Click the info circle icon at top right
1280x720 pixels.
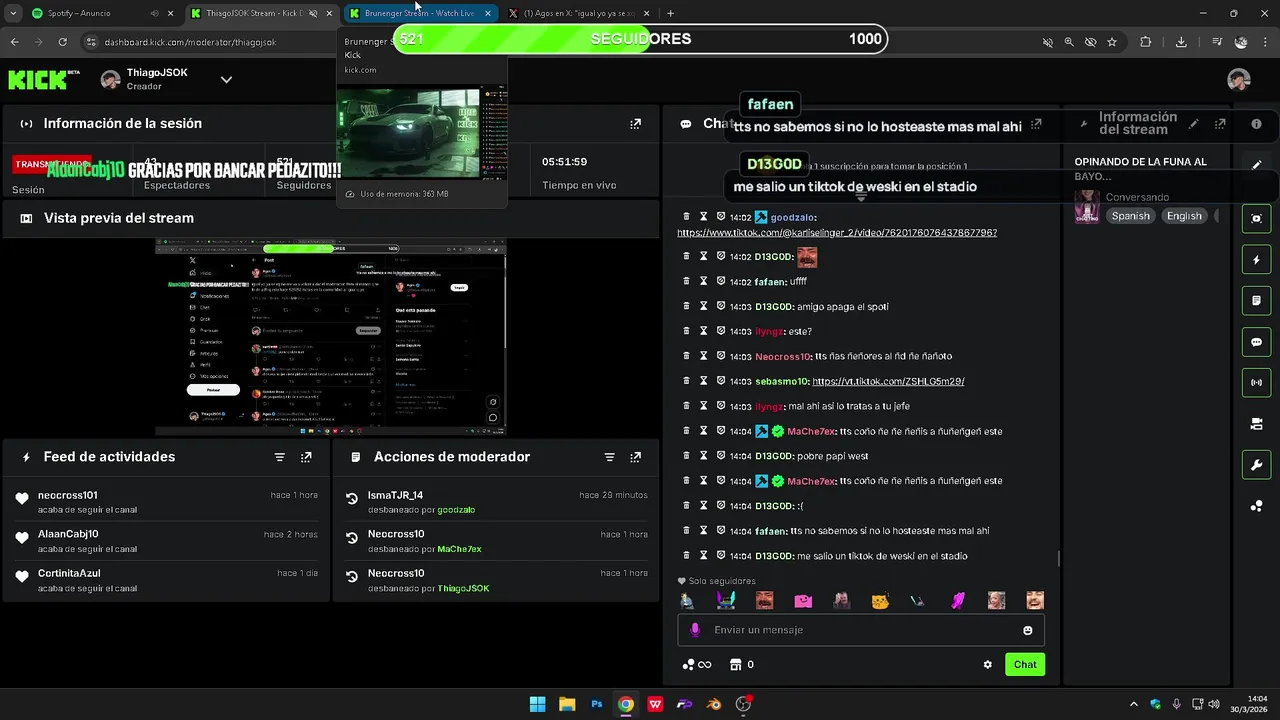(x=1256, y=124)
